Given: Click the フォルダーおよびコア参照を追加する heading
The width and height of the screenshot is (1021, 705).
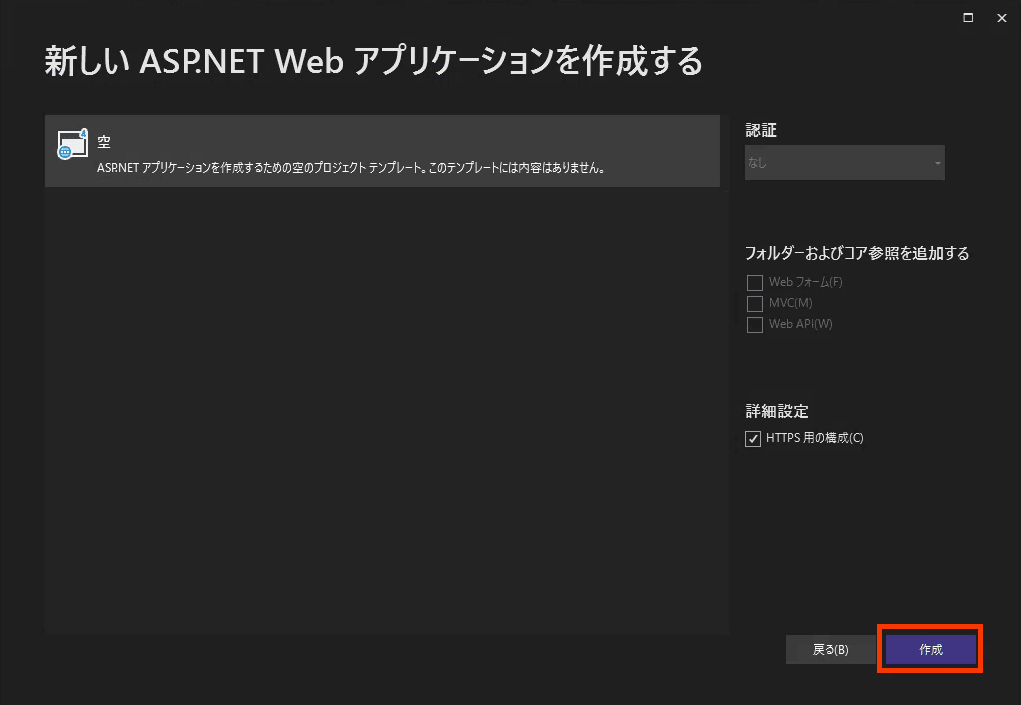Looking at the screenshot, I should pyautogui.click(x=857, y=253).
